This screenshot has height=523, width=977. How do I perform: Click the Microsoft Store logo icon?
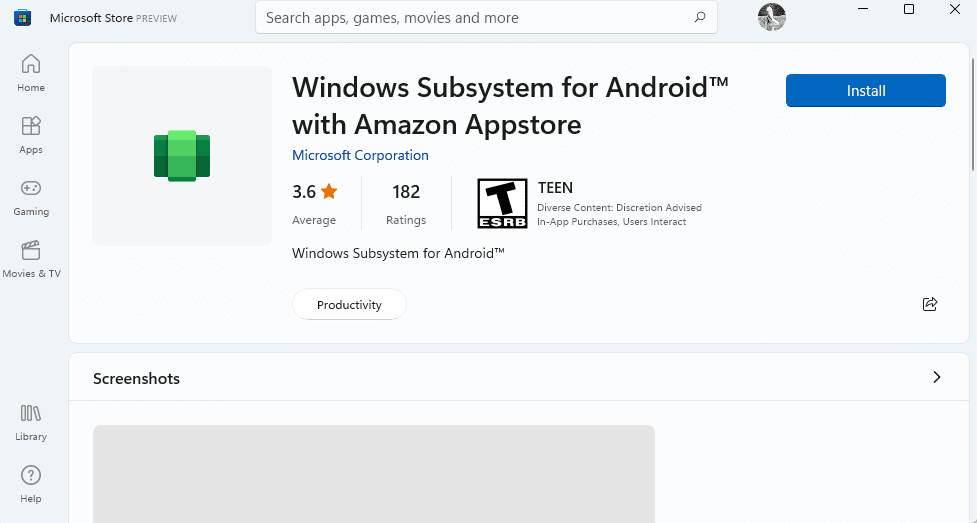pos(22,17)
